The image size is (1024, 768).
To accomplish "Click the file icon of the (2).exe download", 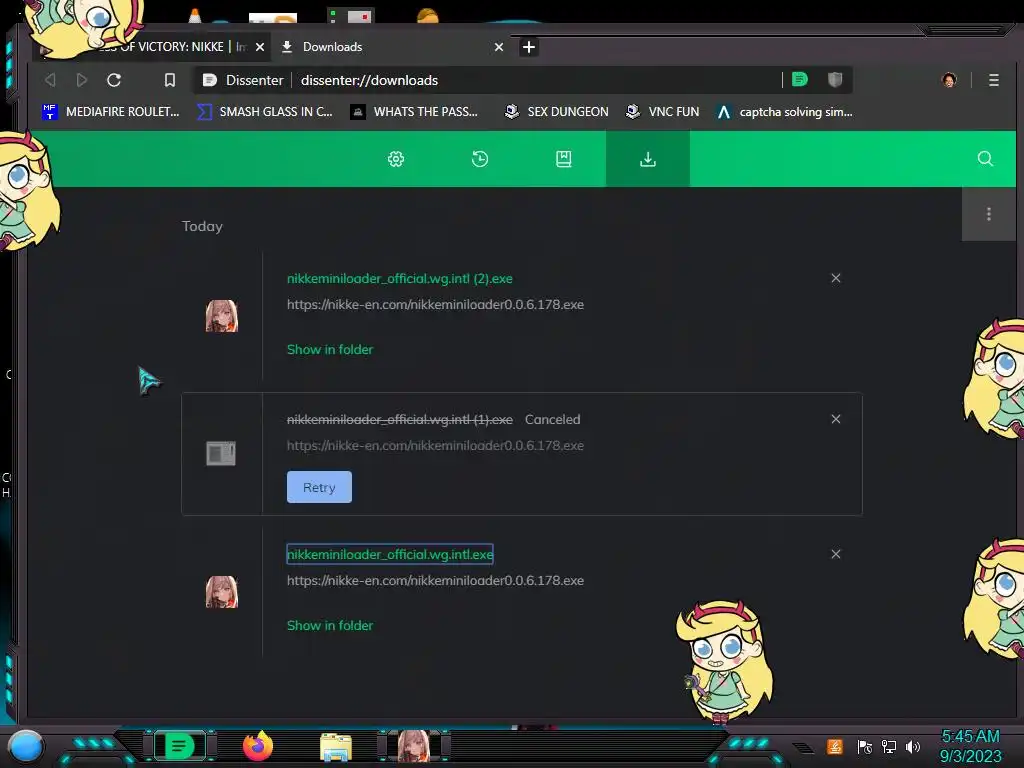I will click(x=222, y=316).
